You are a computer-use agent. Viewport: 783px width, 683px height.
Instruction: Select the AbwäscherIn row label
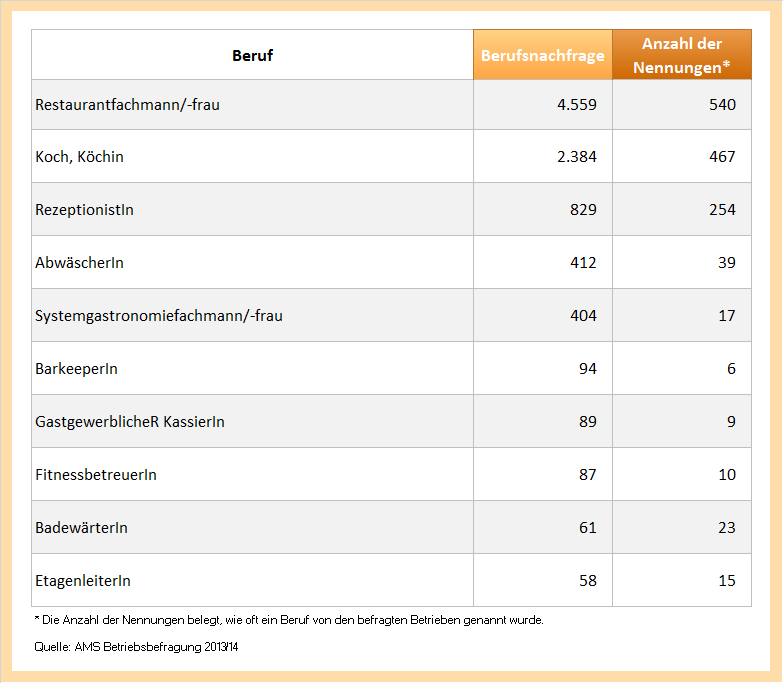click(x=79, y=262)
